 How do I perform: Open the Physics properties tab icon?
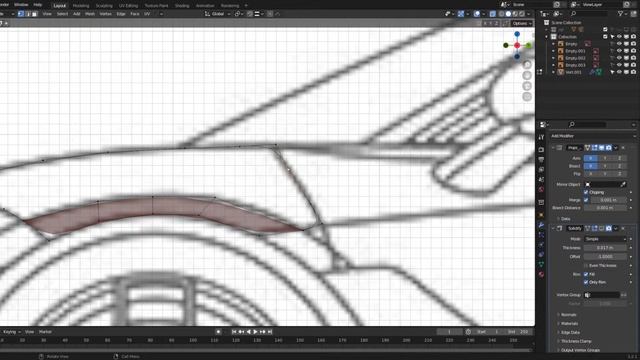(x=541, y=244)
